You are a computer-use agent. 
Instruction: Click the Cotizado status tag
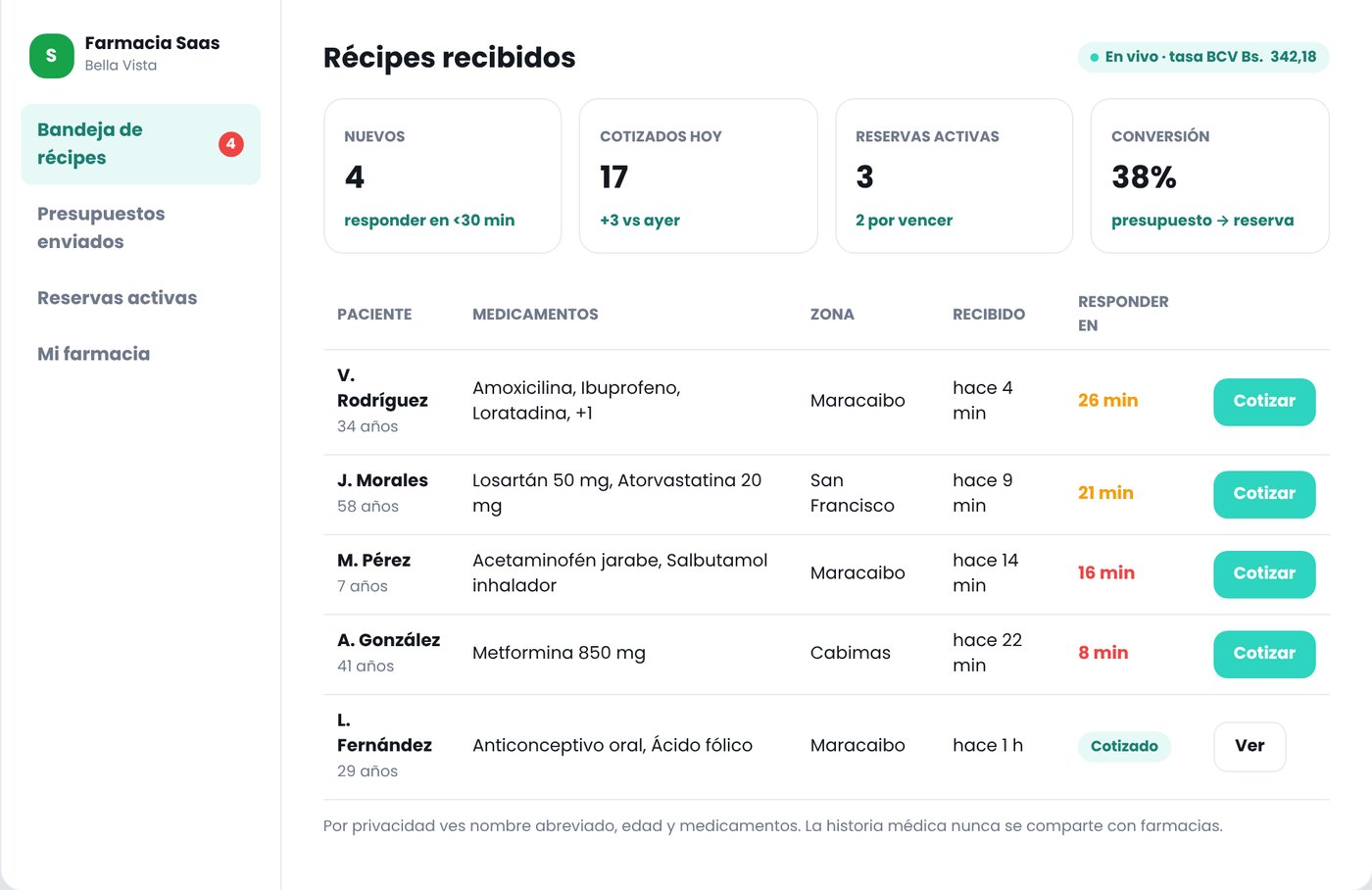point(1124,747)
